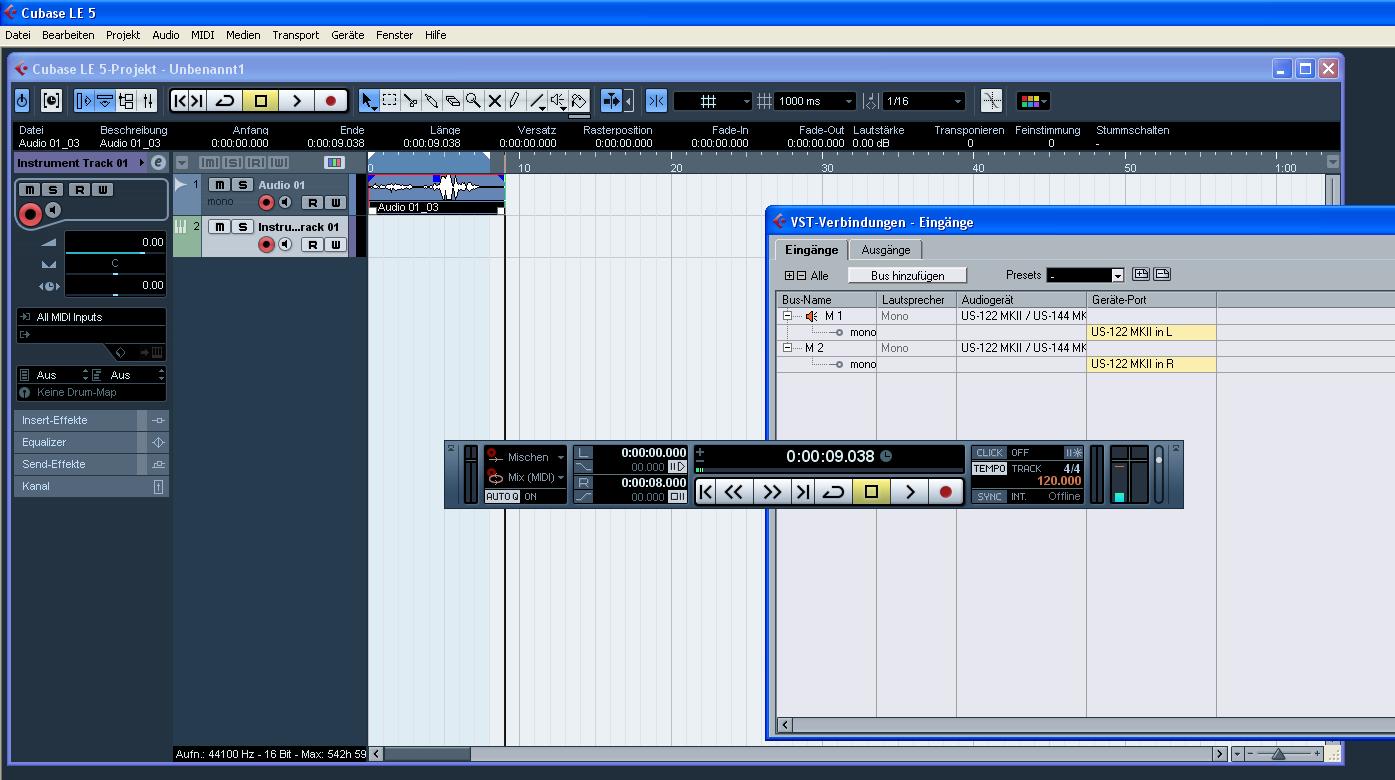The width and height of the screenshot is (1395, 780).
Task: Click the Bus hinzufügen button
Action: point(907,275)
